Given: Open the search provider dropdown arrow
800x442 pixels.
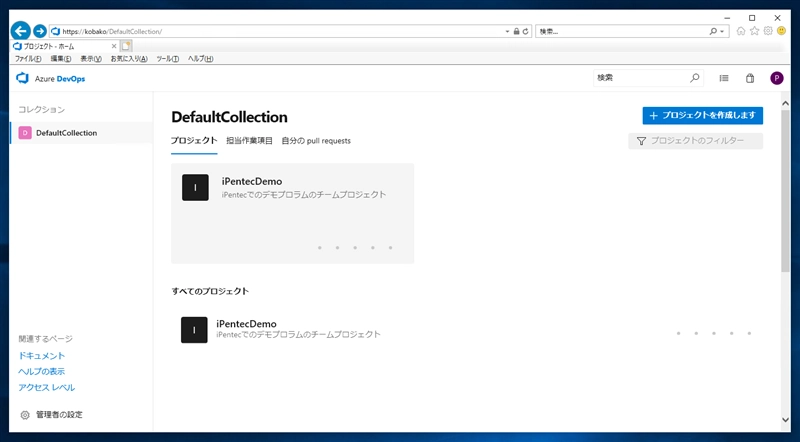Looking at the screenshot, I should point(722,32).
